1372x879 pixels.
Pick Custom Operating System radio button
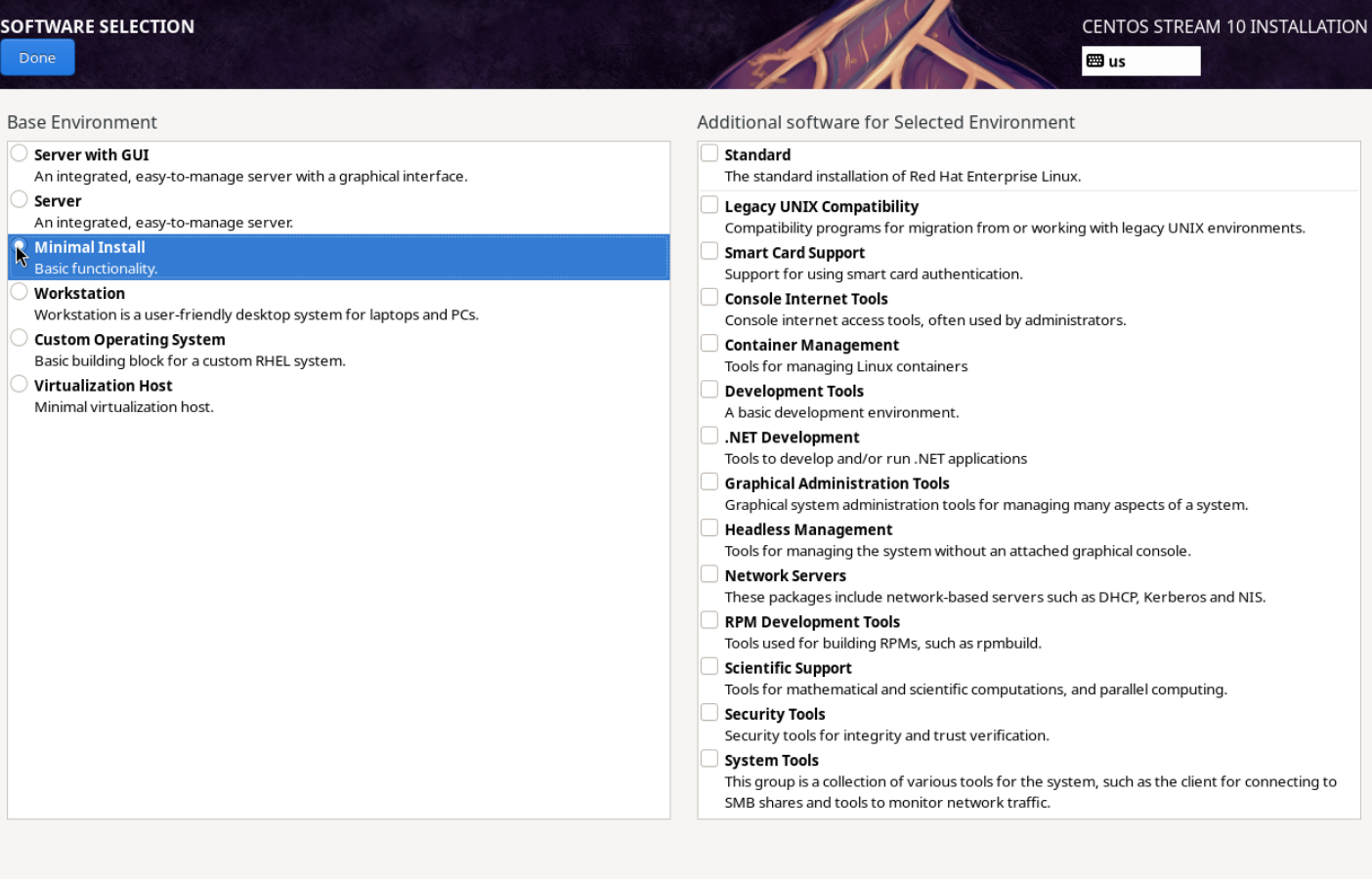pyautogui.click(x=19, y=338)
